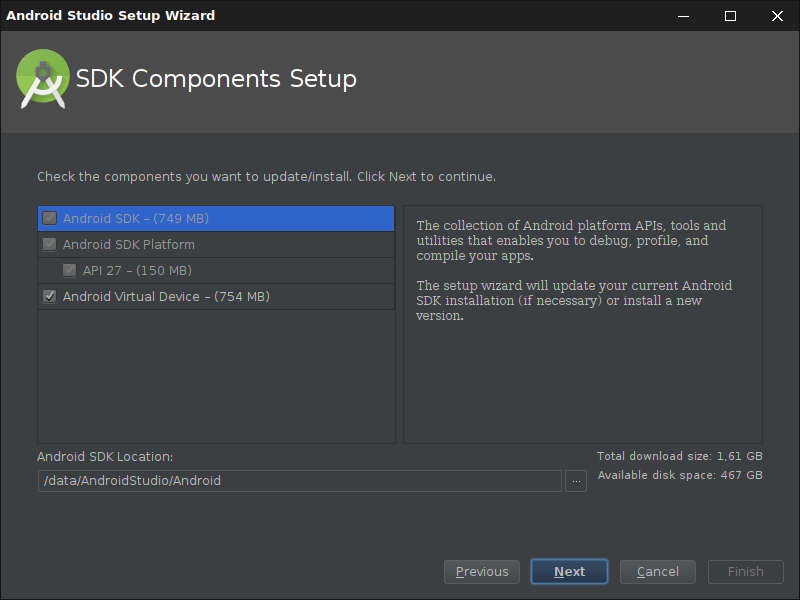Close the Android Studio Setup Wizard
Screen dimensions: 800x600
(x=777, y=16)
